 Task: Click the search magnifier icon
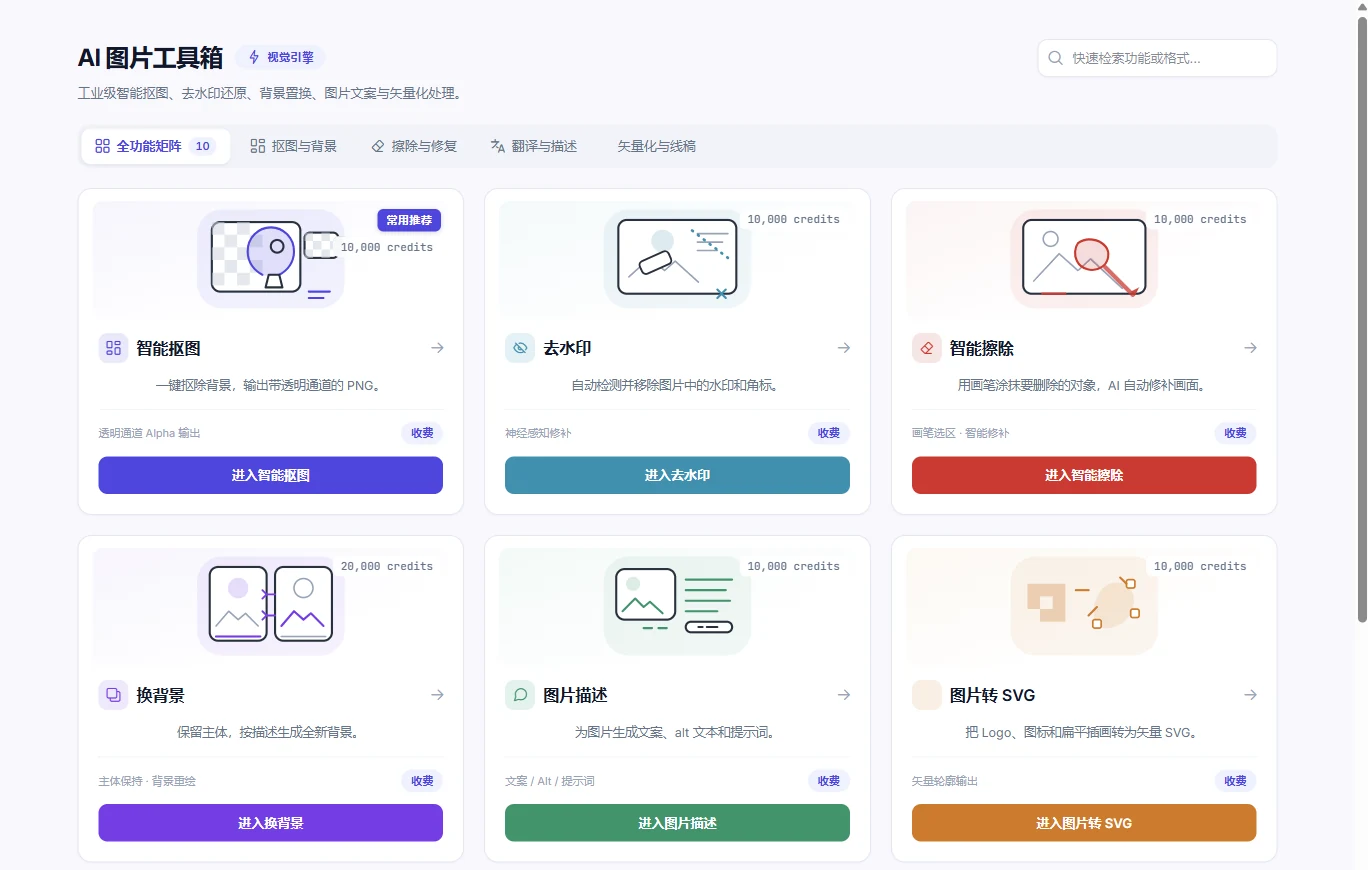(x=1055, y=58)
